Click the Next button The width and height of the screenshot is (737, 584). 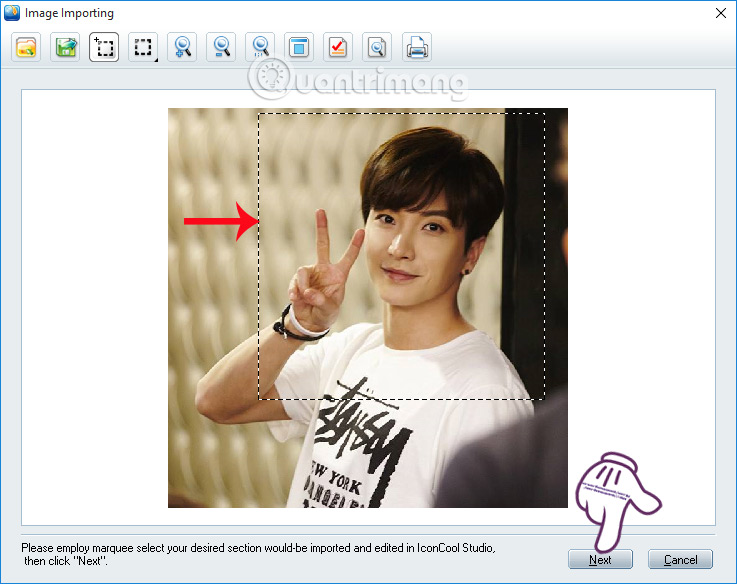pyautogui.click(x=600, y=560)
